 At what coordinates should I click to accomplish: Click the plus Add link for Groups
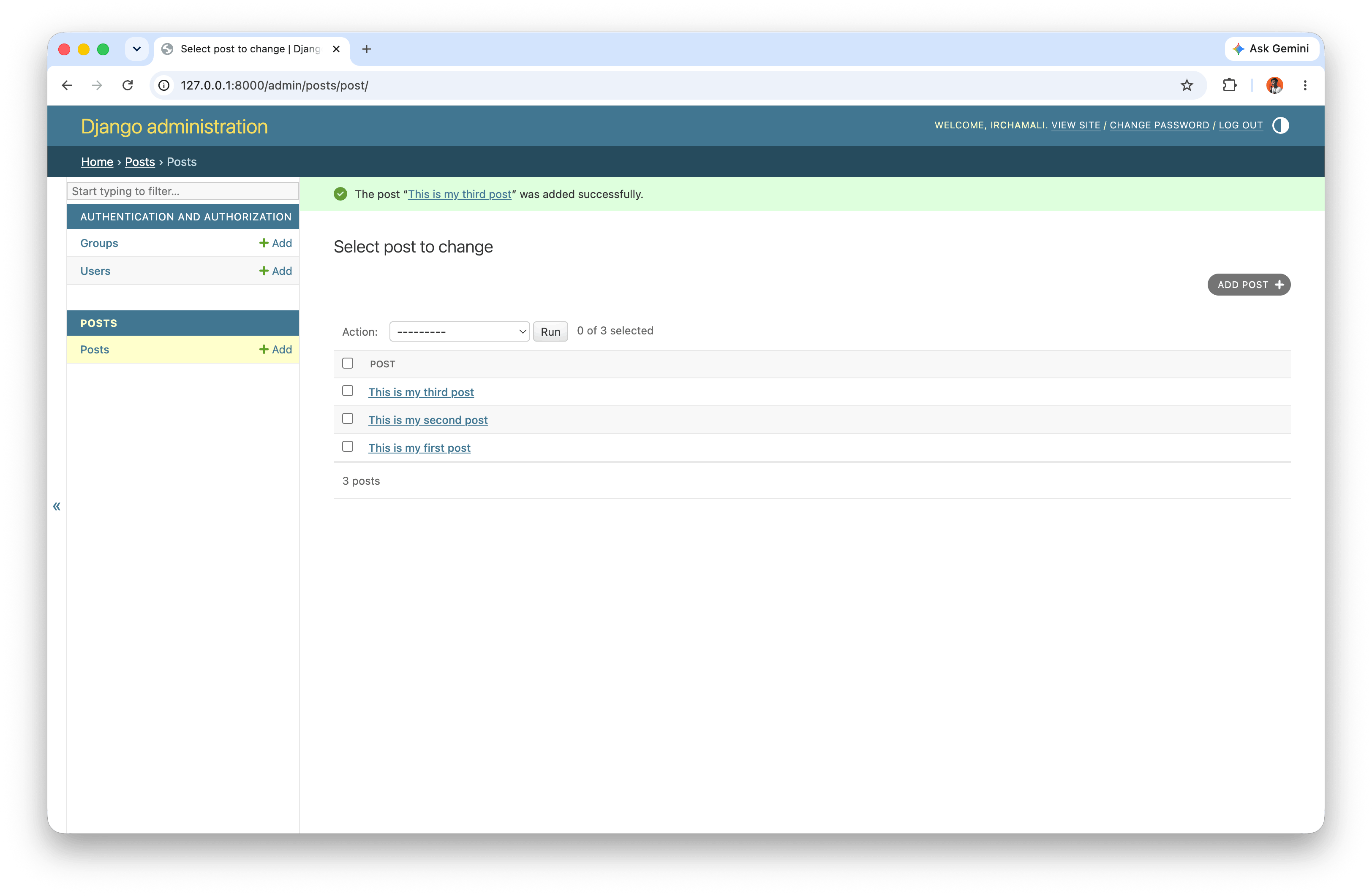click(275, 243)
